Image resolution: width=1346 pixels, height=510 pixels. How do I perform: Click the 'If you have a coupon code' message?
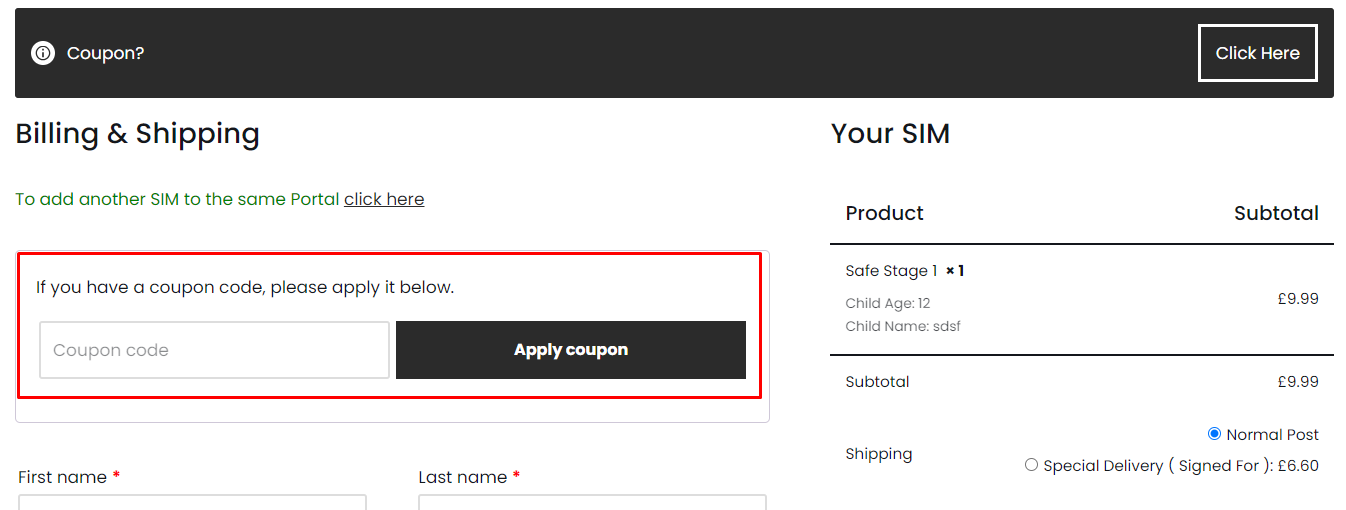[245, 288]
